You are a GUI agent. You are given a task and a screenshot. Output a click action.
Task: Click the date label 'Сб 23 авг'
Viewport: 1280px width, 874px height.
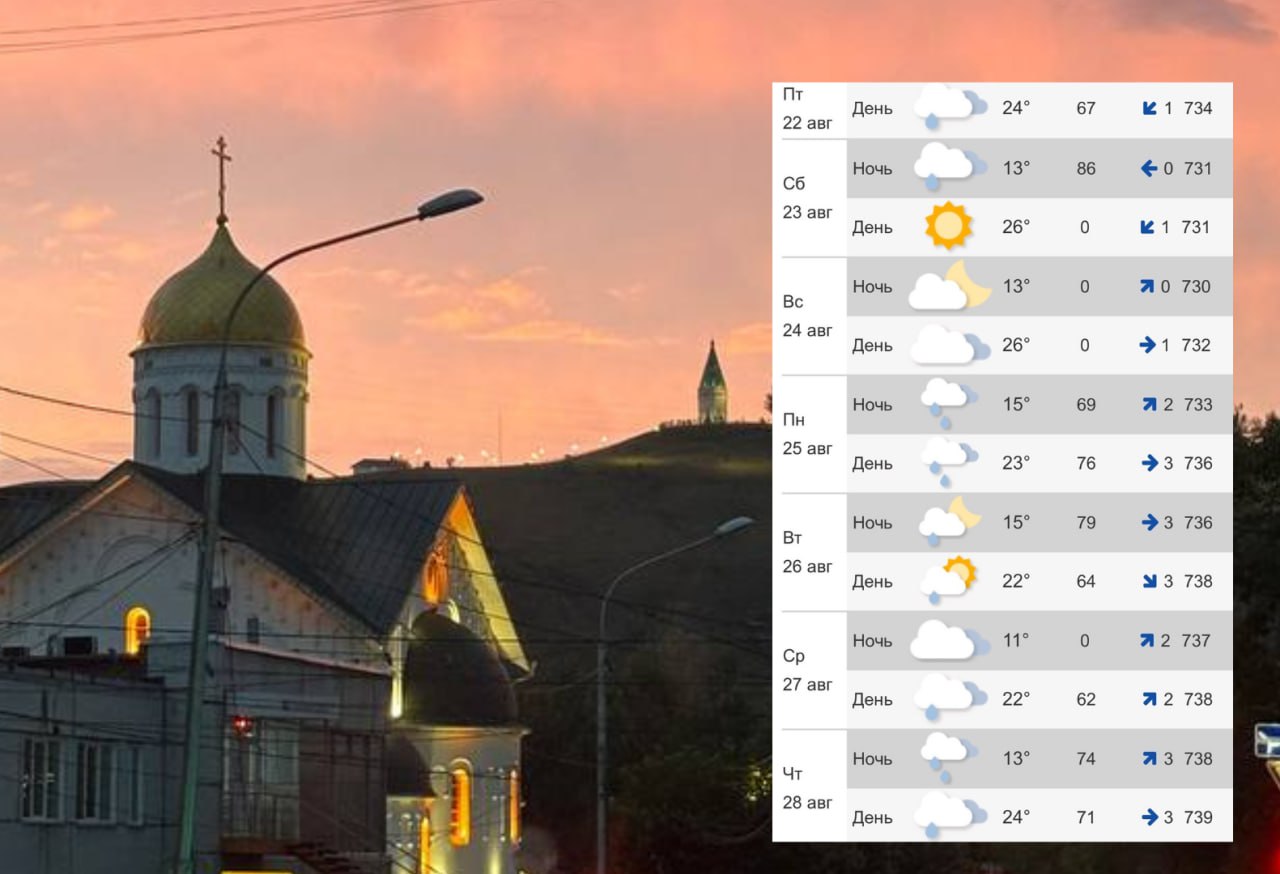(807, 198)
